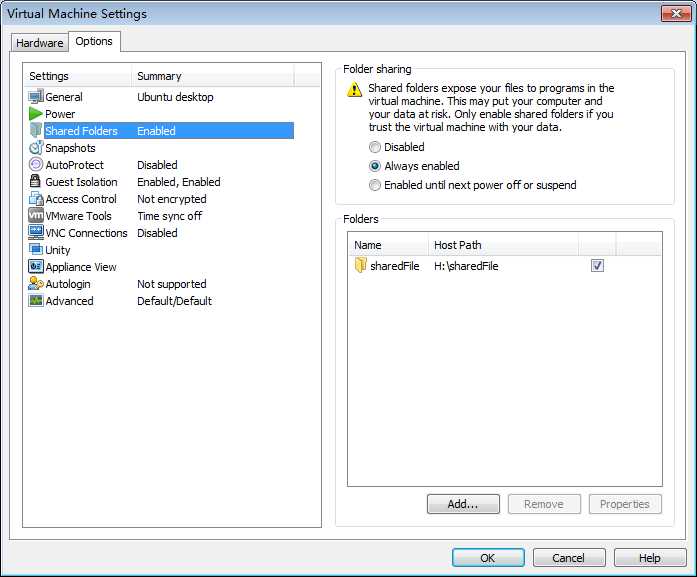The width and height of the screenshot is (697, 577).
Task: Click the Guest Isolation padlock icon
Action: [x=35, y=181]
